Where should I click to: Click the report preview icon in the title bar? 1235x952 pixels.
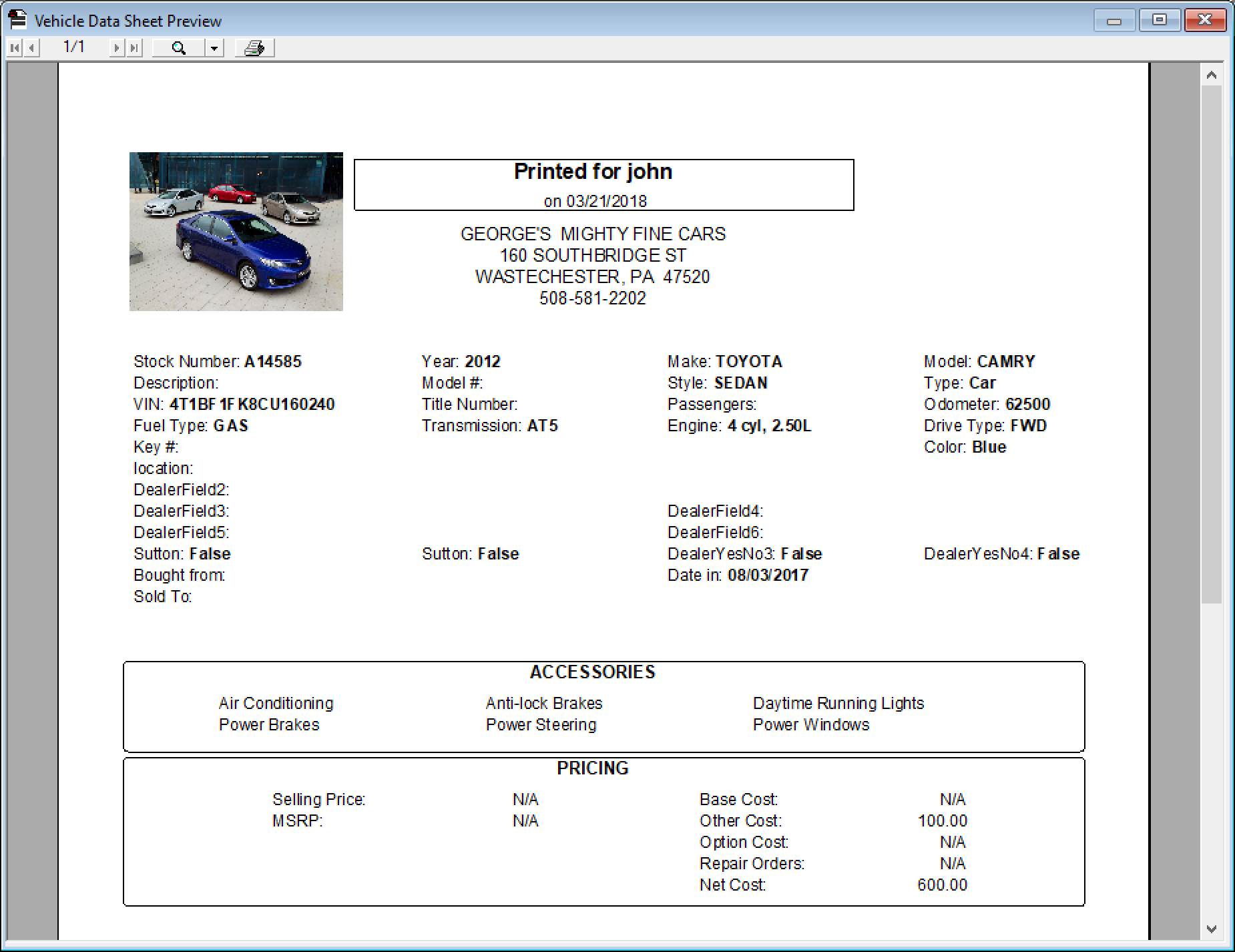[x=17, y=20]
